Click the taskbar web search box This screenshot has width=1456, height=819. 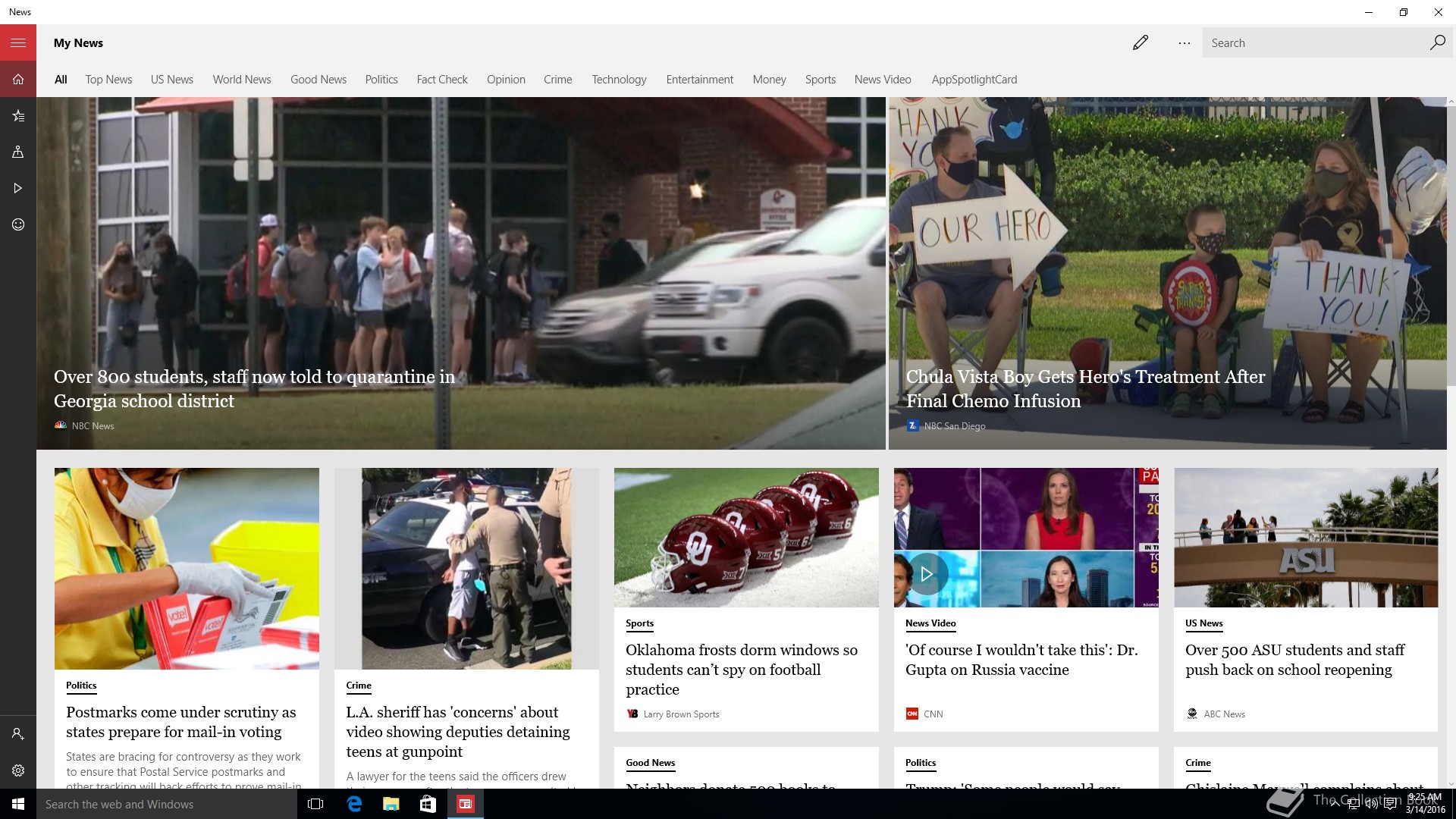[x=167, y=804]
